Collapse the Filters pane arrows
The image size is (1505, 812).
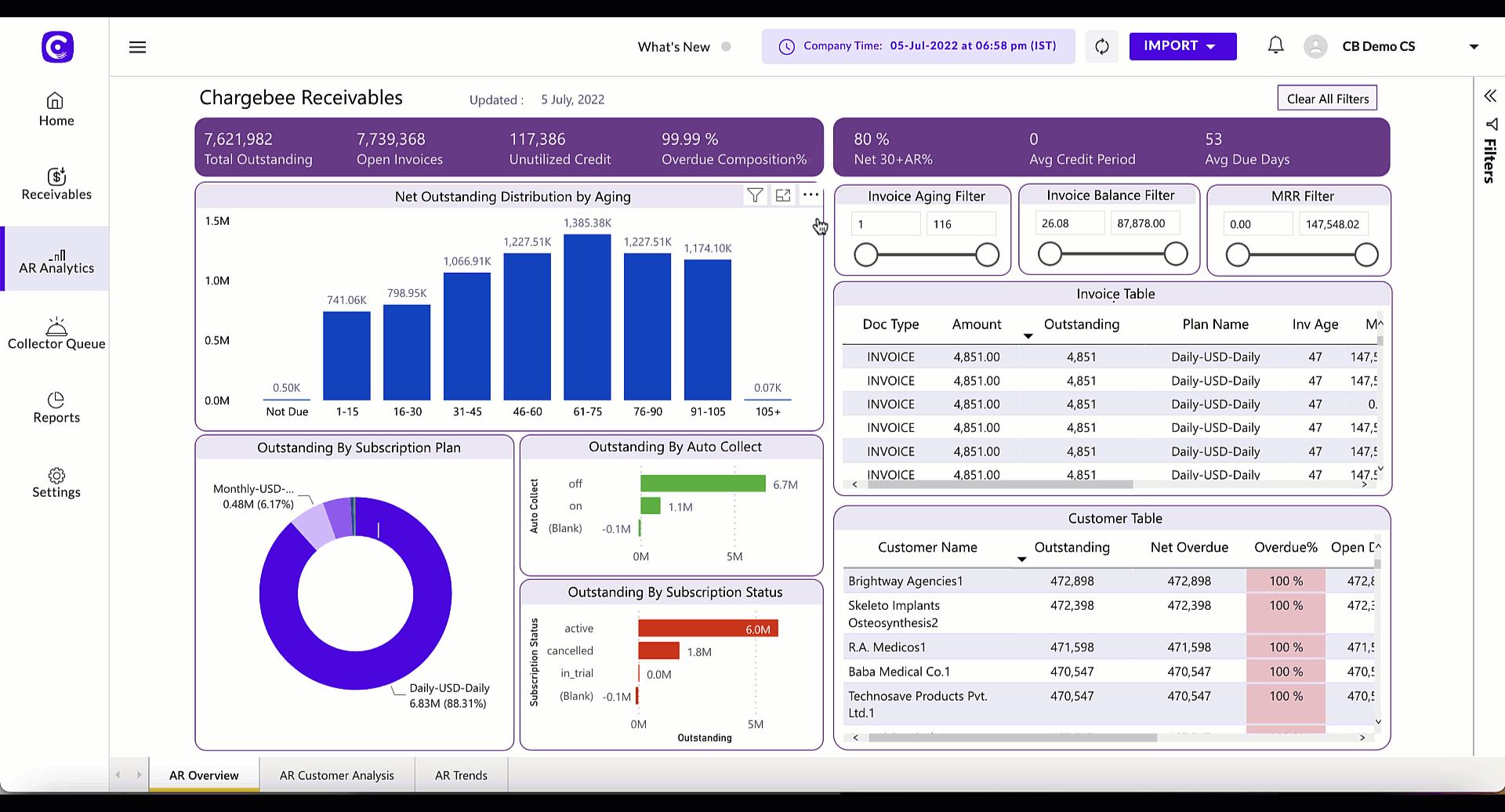click(x=1490, y=96)
